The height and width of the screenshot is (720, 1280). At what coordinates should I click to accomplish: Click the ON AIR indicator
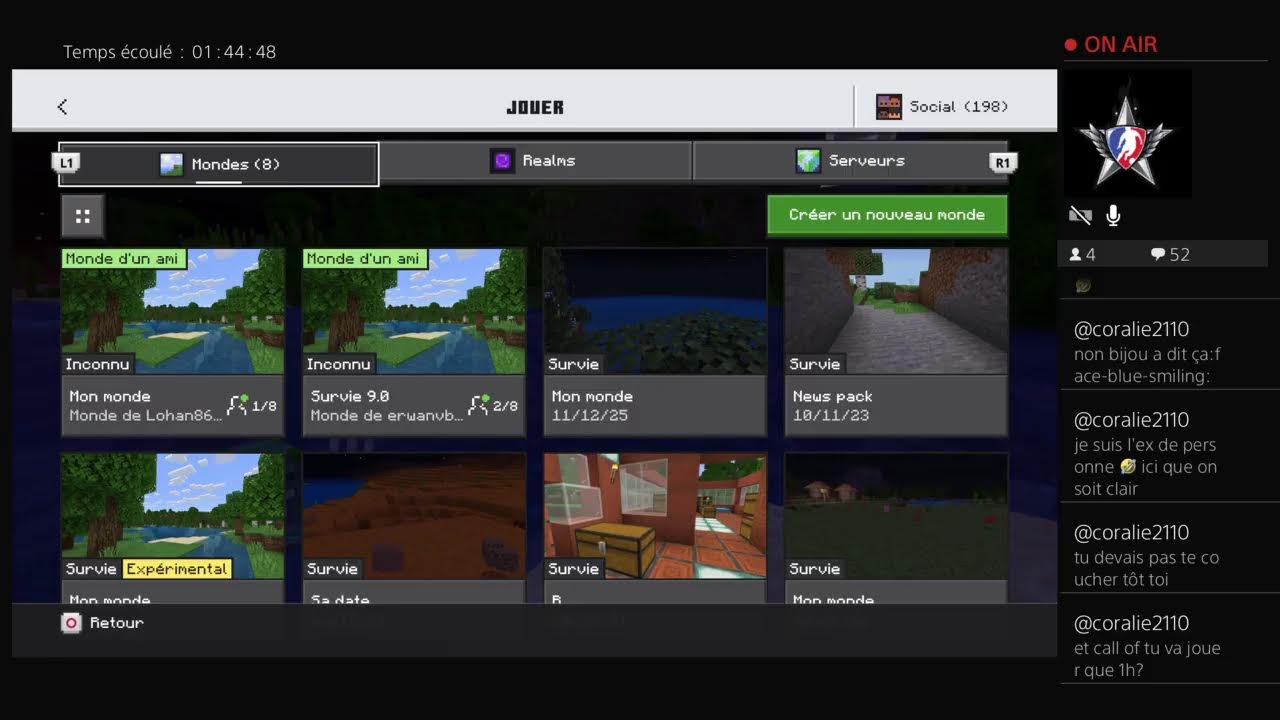(x=1111, y=45)
